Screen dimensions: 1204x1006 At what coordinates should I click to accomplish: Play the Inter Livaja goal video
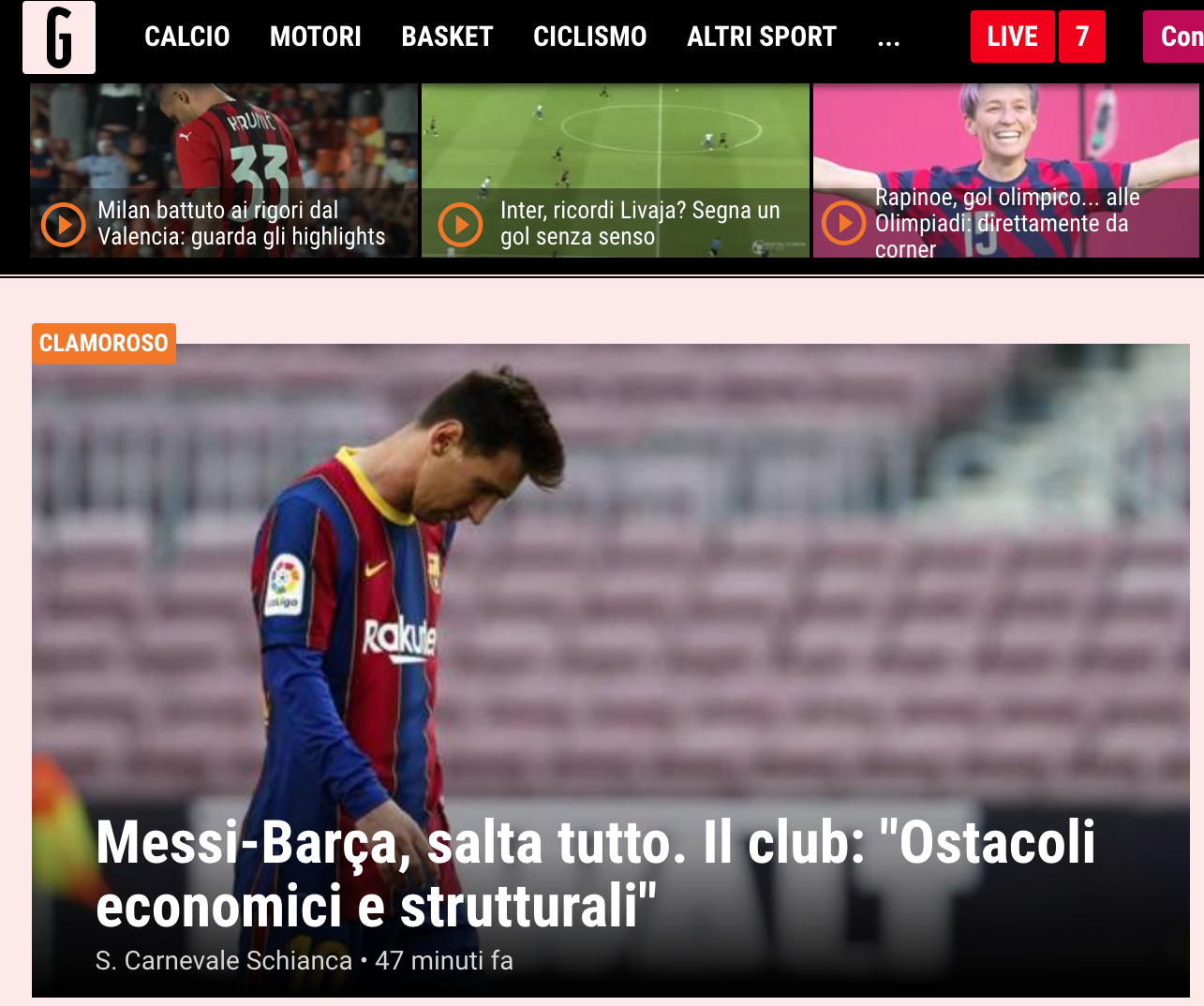(x=461, y=225)
